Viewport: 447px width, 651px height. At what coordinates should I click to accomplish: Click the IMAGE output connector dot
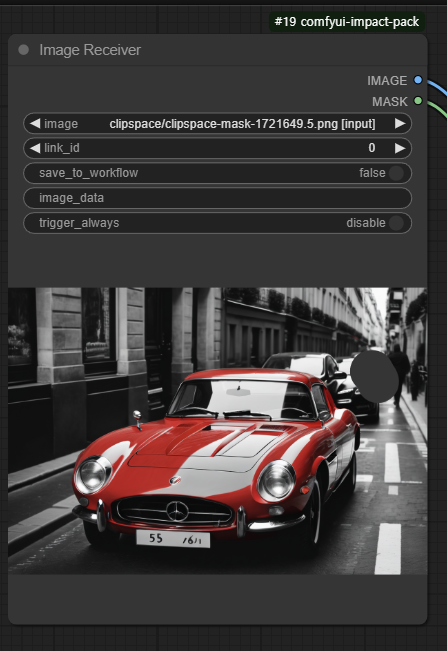[x=418, y=80]
